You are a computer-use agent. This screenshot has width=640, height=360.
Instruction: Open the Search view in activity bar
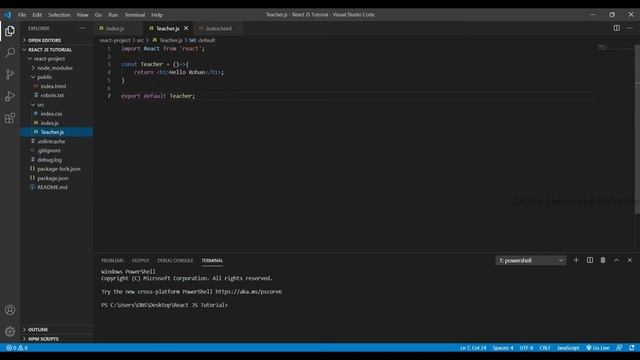pos(10,53)
